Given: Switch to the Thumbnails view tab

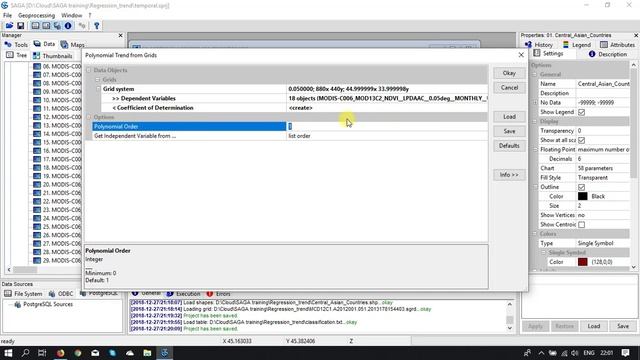Looking at the screenshot, I should pos(53,56).
